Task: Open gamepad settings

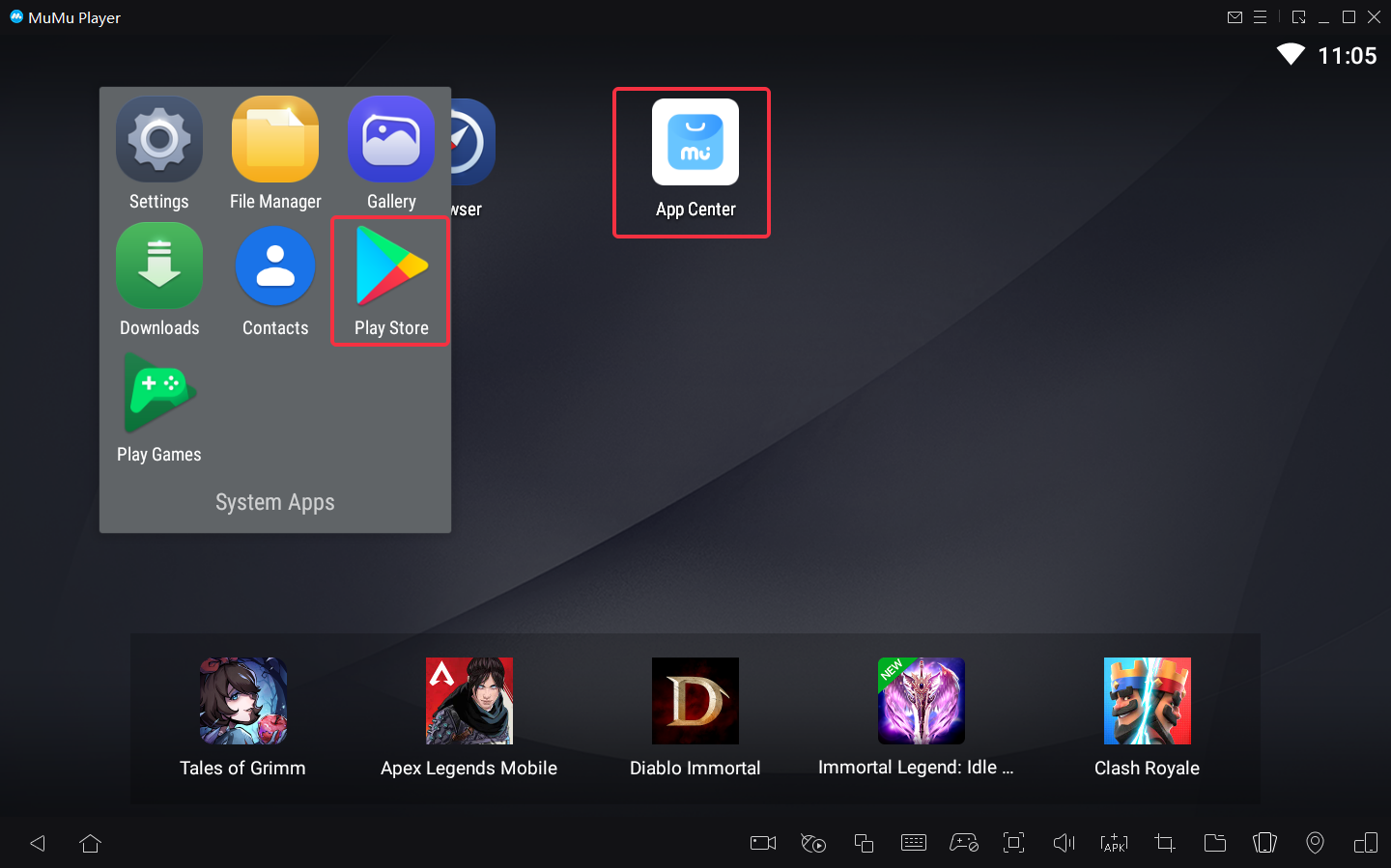Action: [964, 843]
